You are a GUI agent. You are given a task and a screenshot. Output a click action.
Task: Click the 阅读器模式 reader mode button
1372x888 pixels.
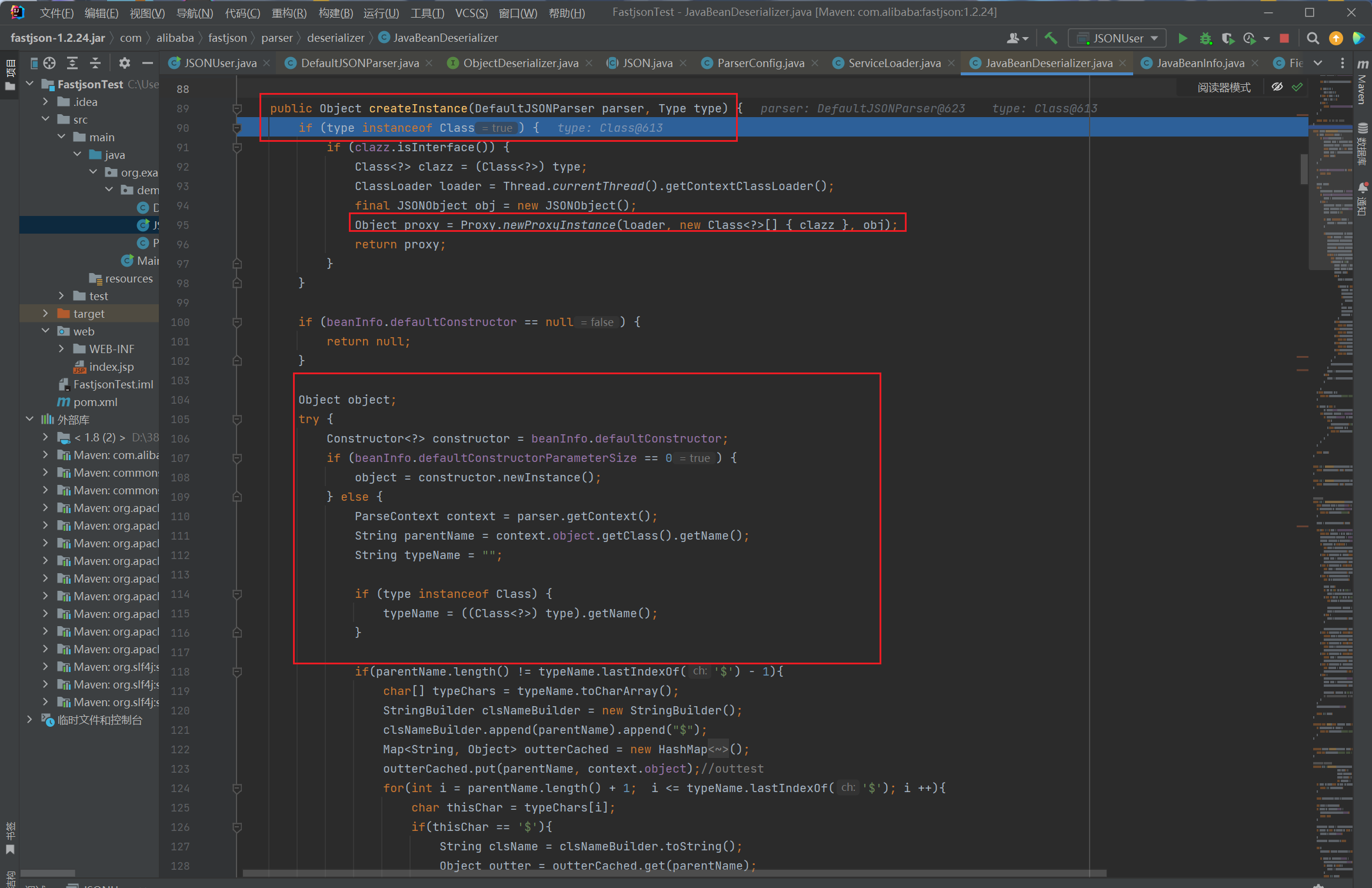(1224, 87)
